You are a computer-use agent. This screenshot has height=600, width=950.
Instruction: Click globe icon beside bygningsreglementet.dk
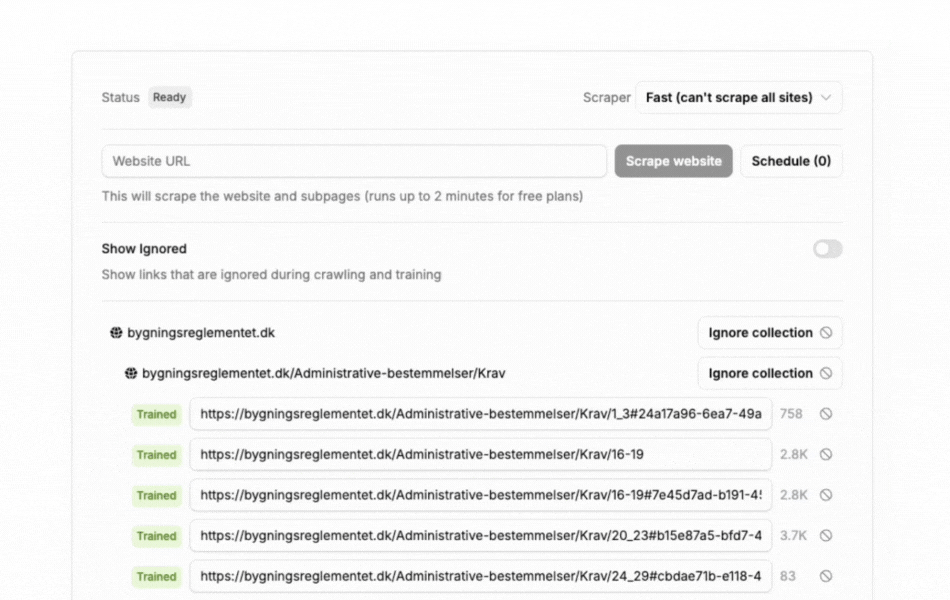[x=116, y=333]
